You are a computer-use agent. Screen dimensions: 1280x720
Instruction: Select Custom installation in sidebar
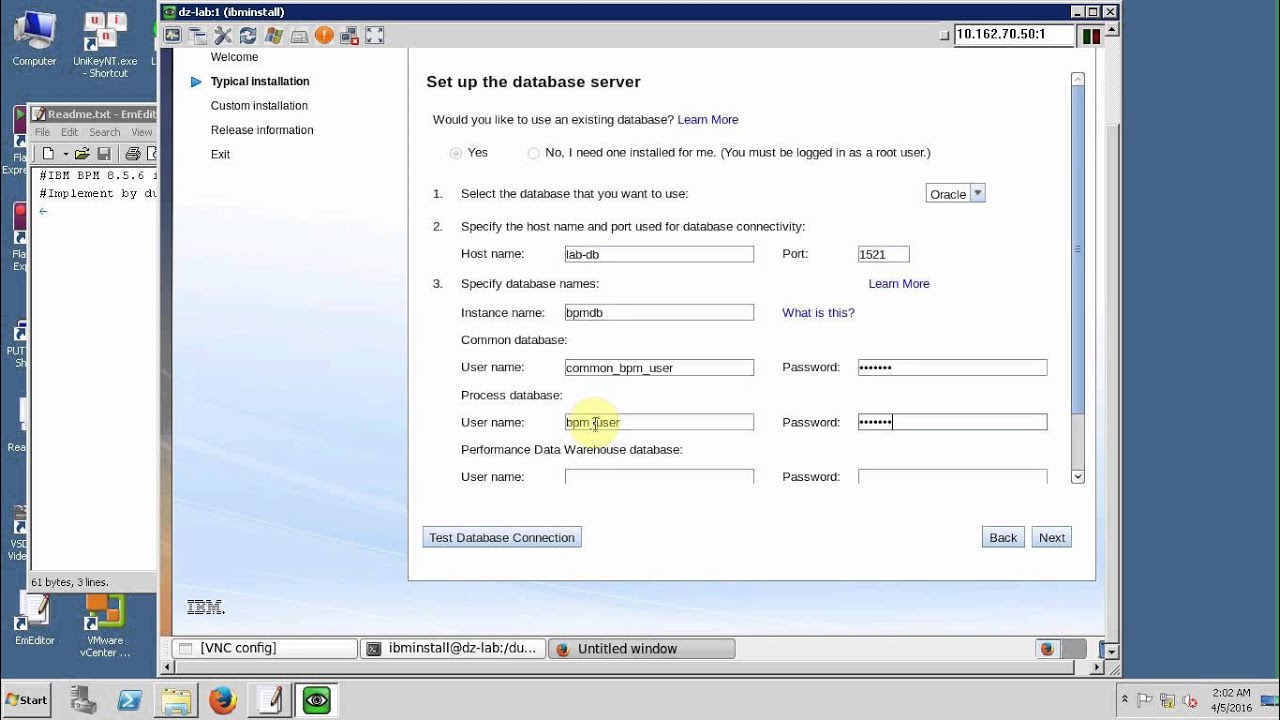click(x=259, y=106)
